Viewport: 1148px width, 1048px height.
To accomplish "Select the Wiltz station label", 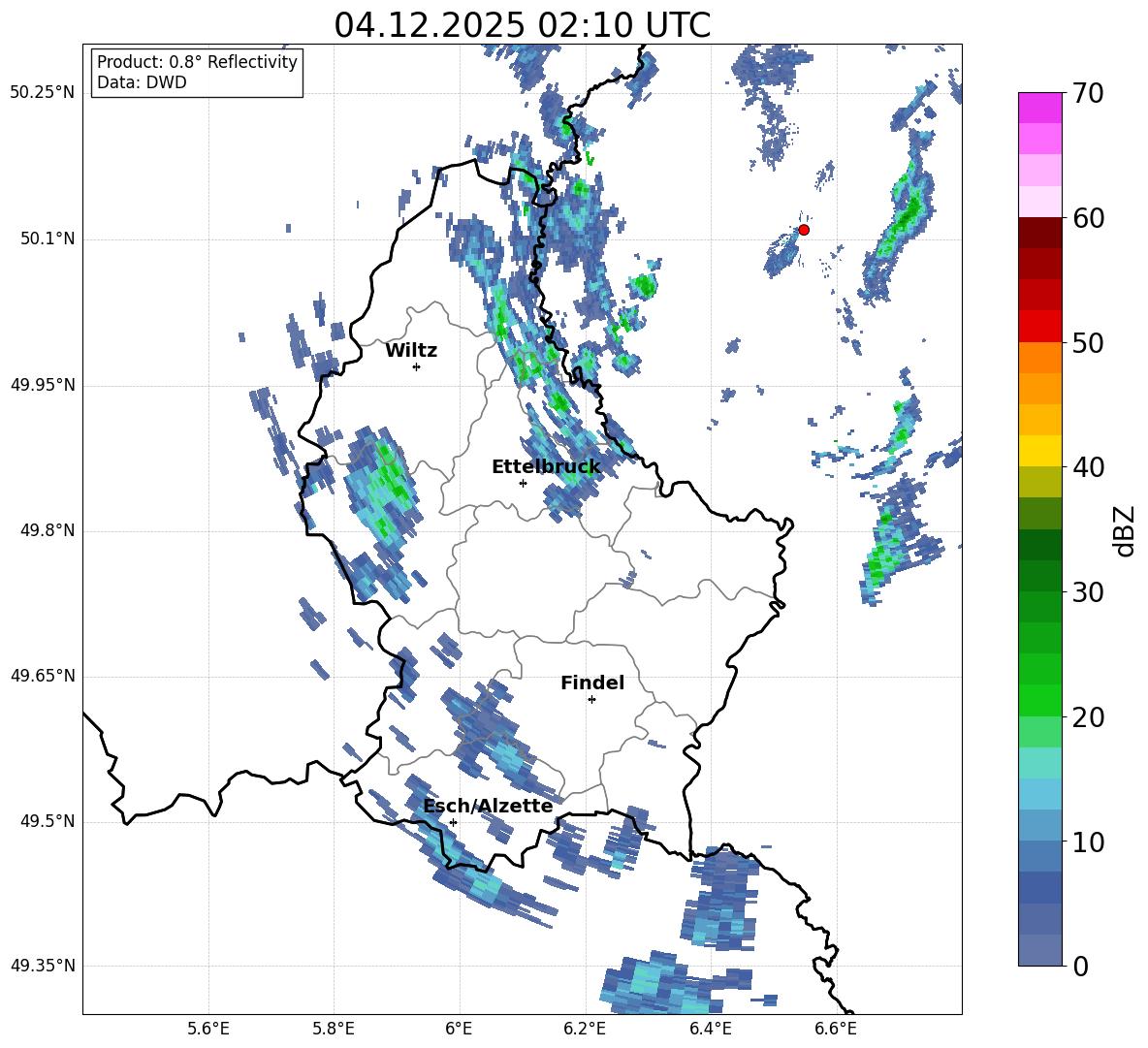I will click(x=411, y=351).
